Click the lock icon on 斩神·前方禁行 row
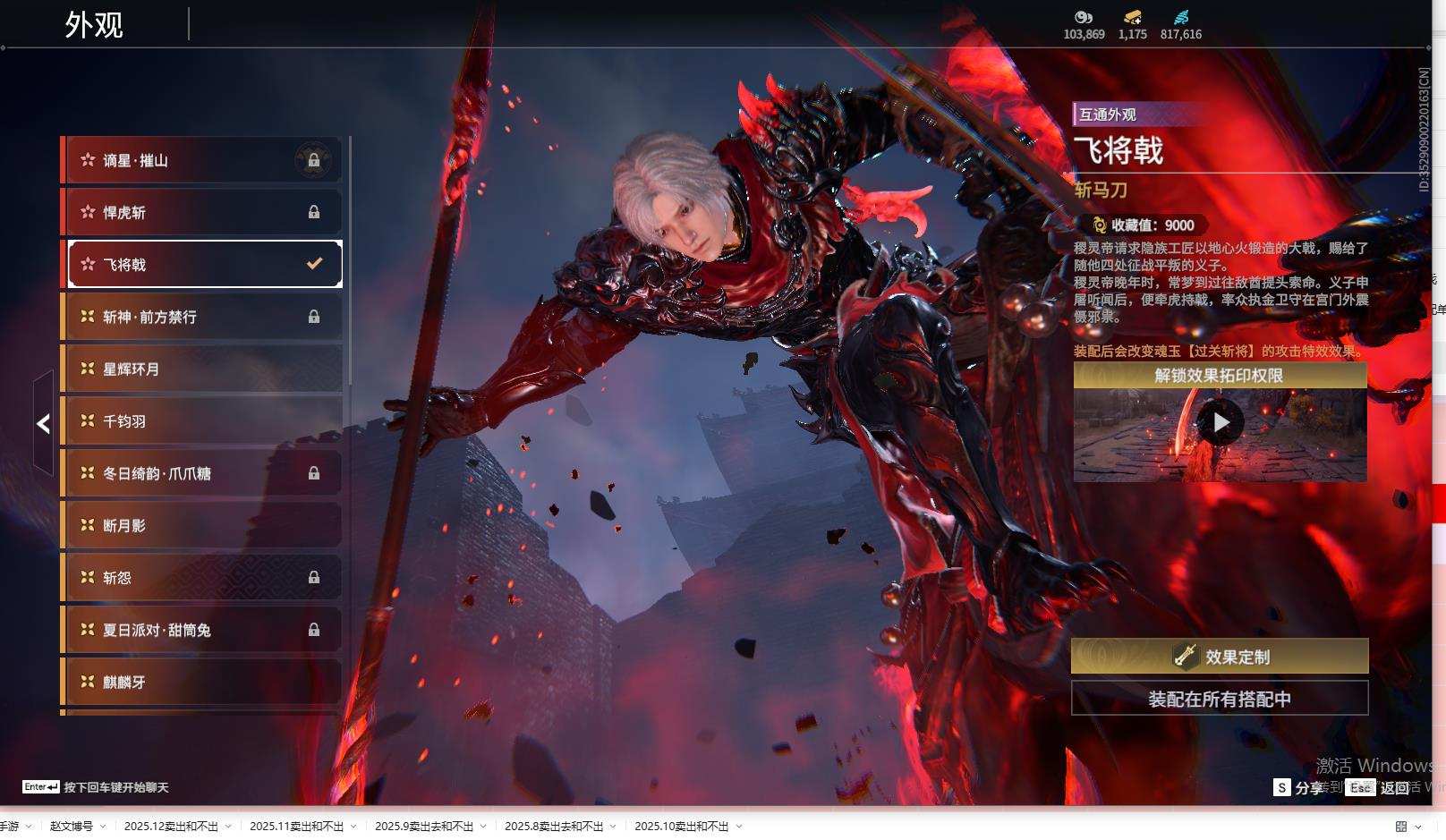This screenshot has height=840, width=1446. point(314,317)
